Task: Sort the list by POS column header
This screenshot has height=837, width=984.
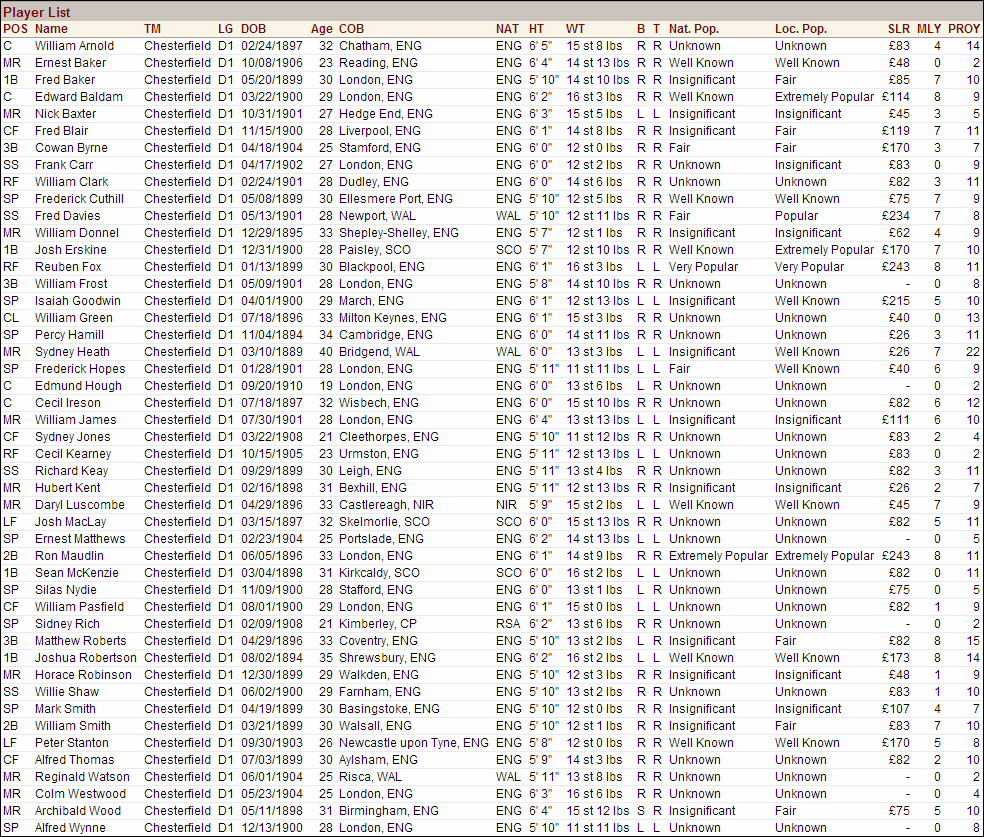Action: coord(16,29)
